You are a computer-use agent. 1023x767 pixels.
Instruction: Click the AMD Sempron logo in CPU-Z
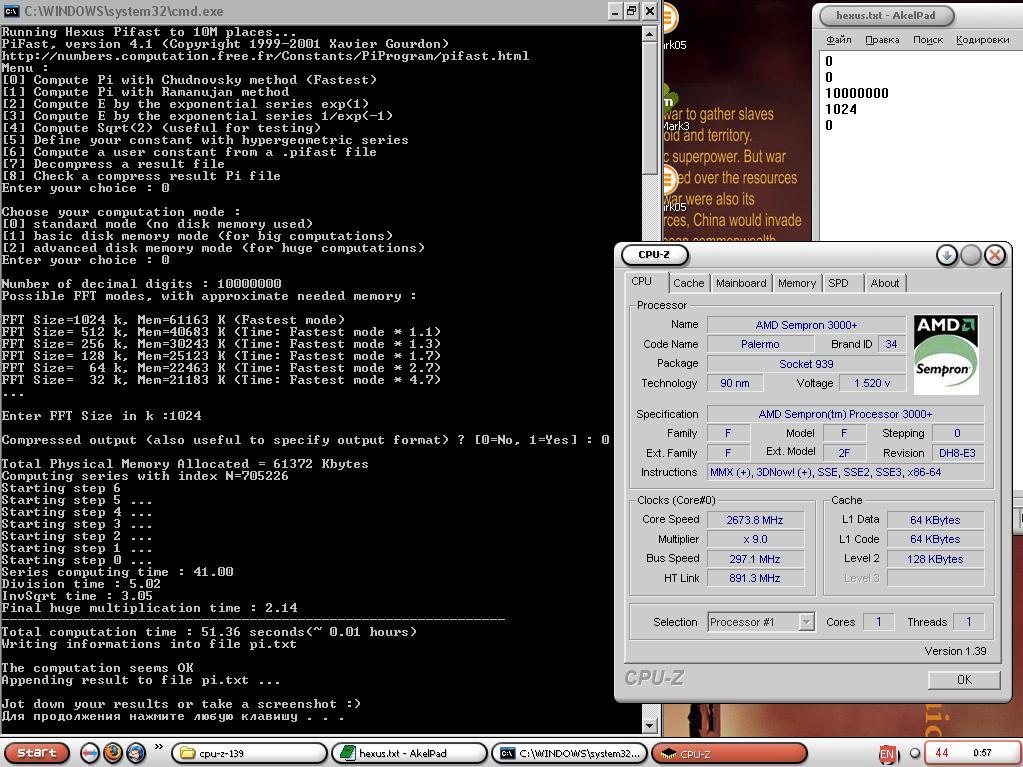pyautogui.click(x=945, y=355)
